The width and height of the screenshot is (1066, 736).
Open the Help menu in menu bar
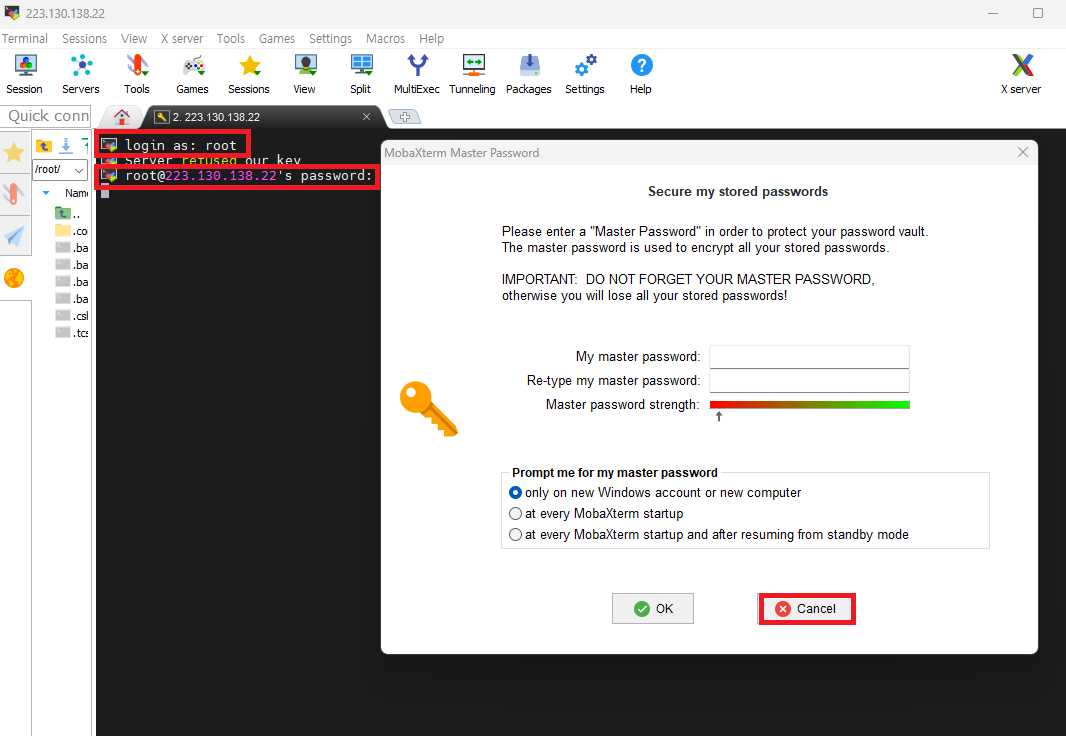(x=431, y=39)
